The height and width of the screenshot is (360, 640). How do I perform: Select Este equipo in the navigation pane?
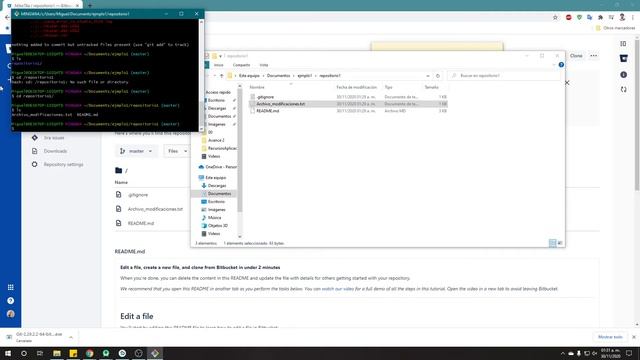pyautogui.click(x=216, y=178)
